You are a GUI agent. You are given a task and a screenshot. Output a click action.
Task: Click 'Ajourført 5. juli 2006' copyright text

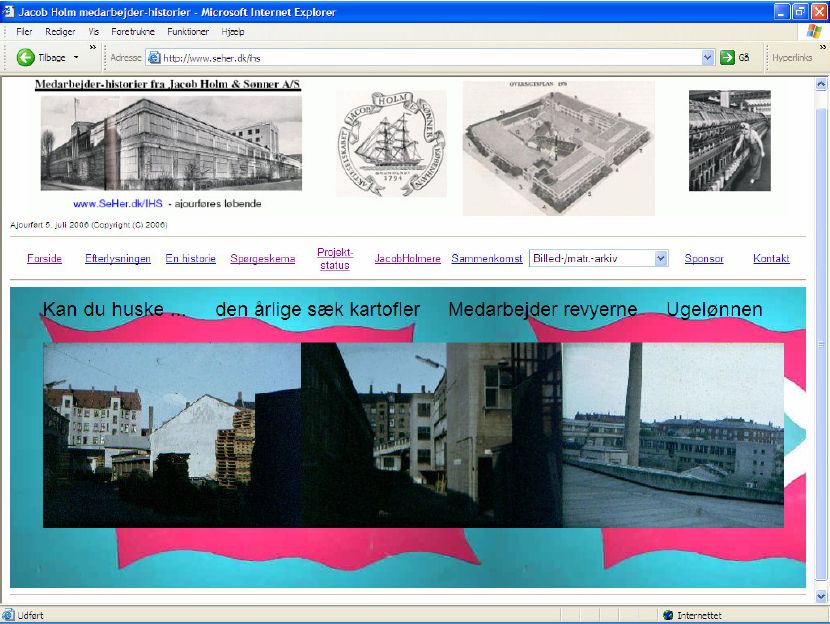point(89,225)
